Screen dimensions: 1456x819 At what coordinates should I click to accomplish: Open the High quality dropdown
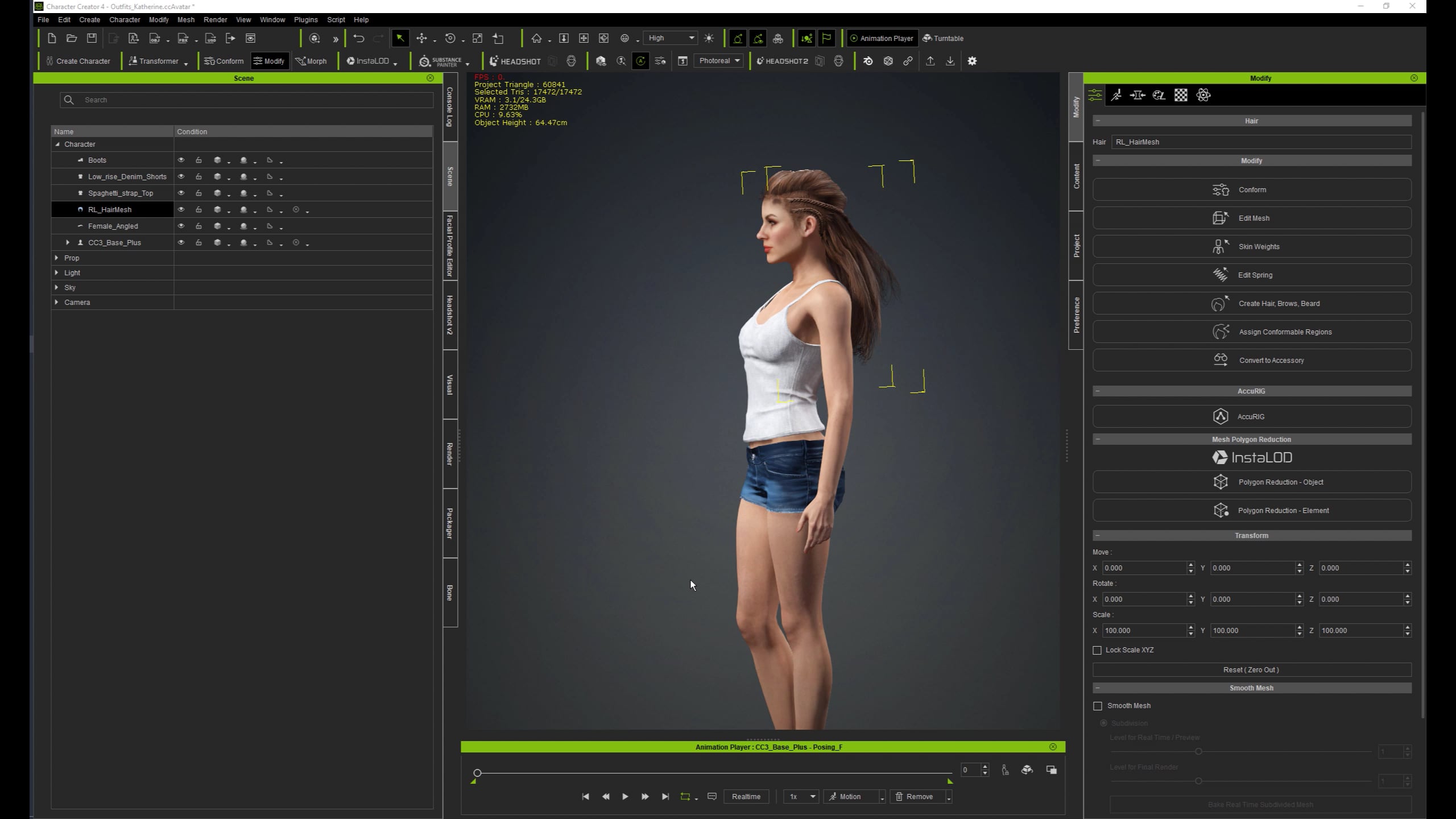tap(671, 38)
